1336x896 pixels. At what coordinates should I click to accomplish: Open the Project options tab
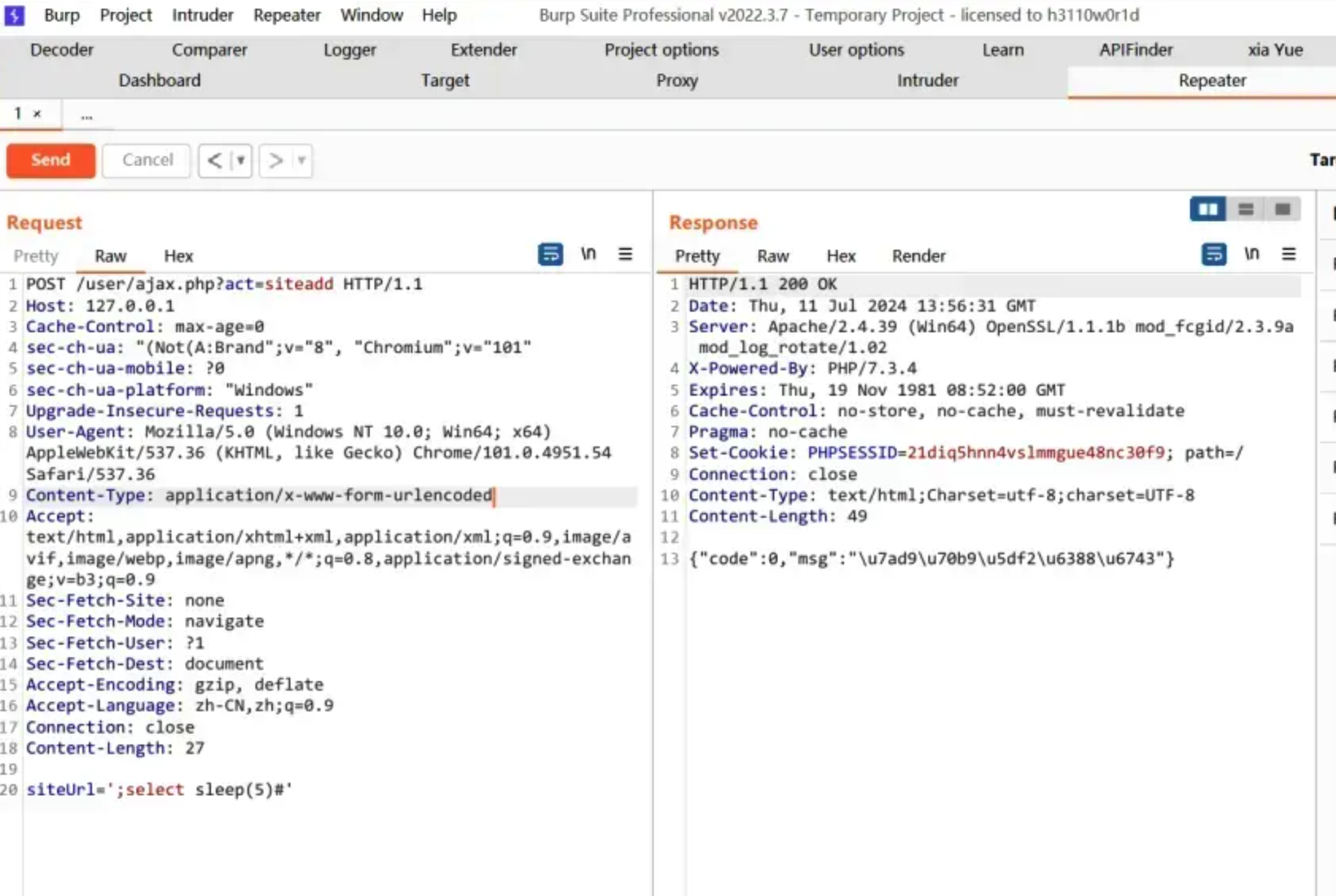point(662,50)
